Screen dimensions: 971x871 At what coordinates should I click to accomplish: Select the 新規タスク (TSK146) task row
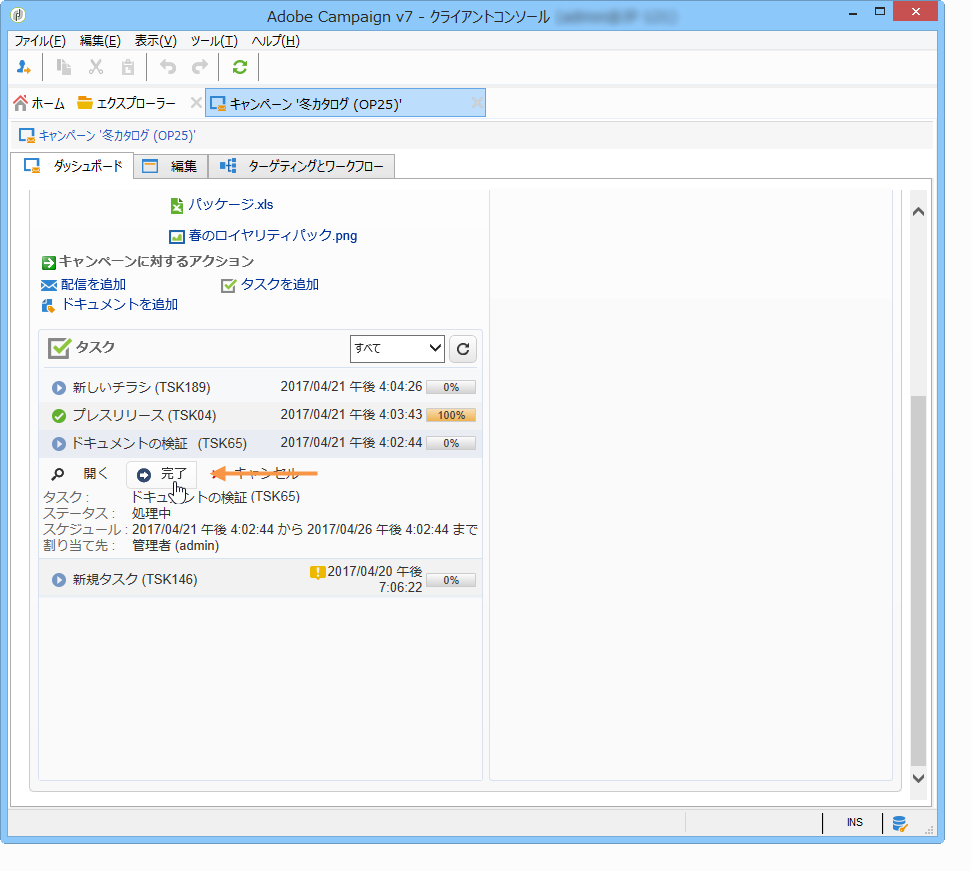pyautogui.click(x=260, y=579)
